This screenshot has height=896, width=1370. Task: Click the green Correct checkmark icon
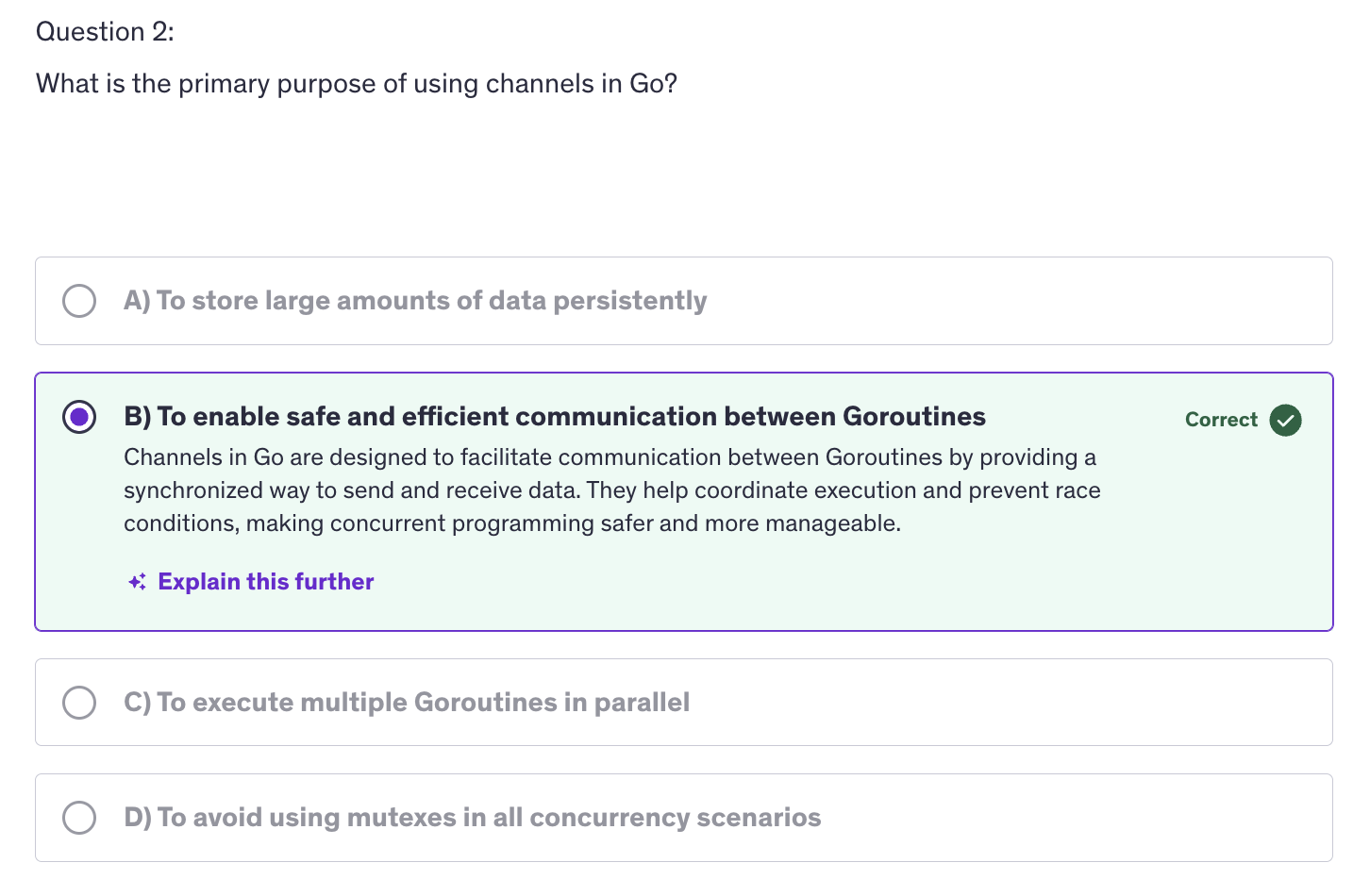(x=1285, y=420)
